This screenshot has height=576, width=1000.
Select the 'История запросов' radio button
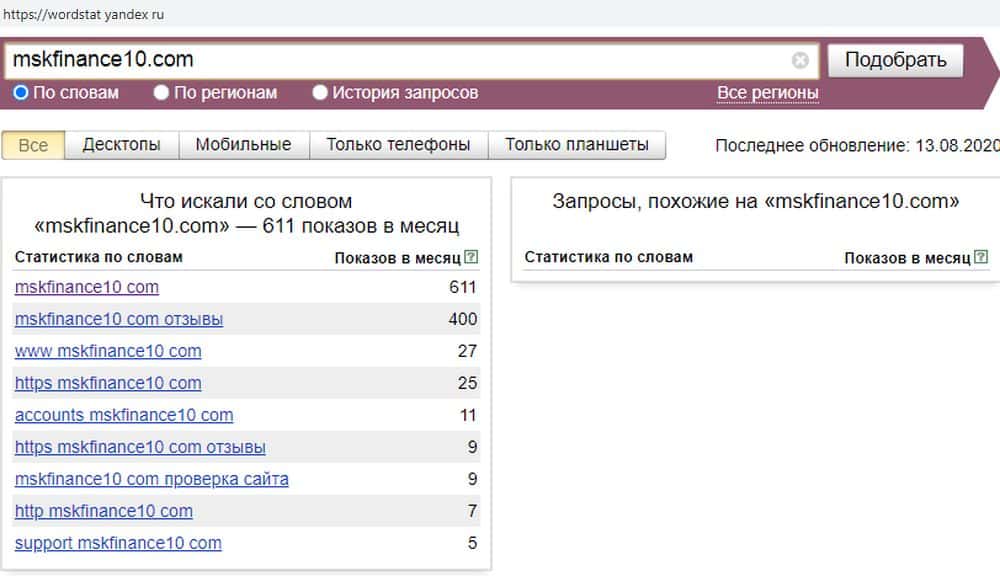[320, 93]
